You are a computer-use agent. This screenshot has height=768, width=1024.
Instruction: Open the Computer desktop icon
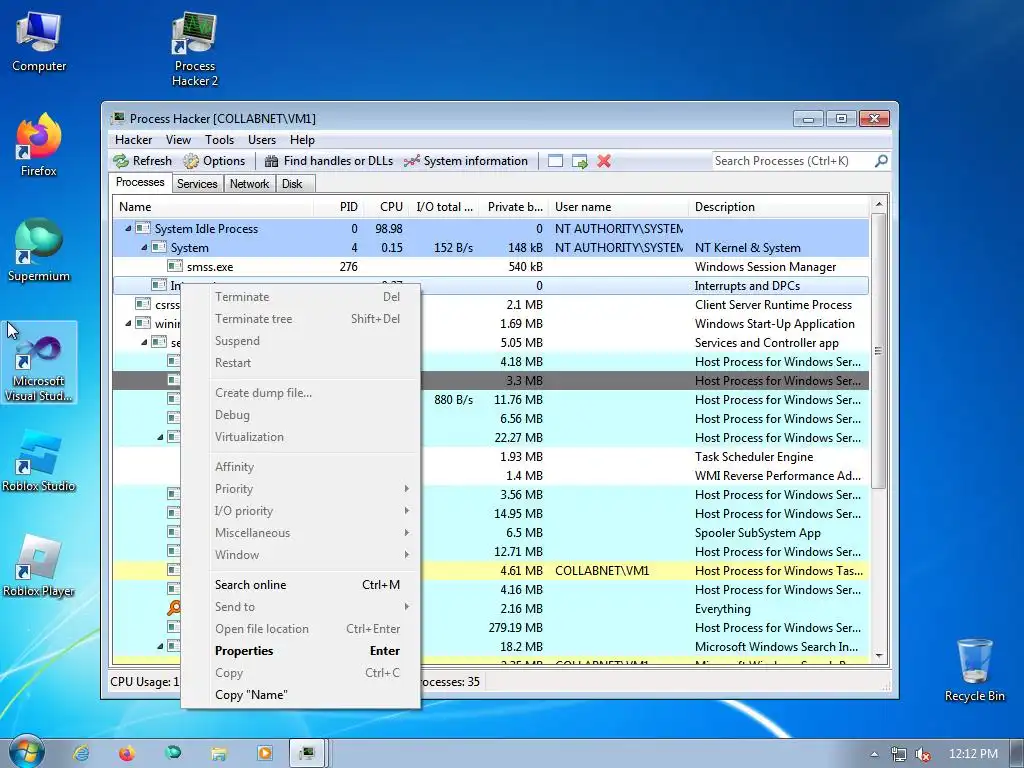pos(39,41)
